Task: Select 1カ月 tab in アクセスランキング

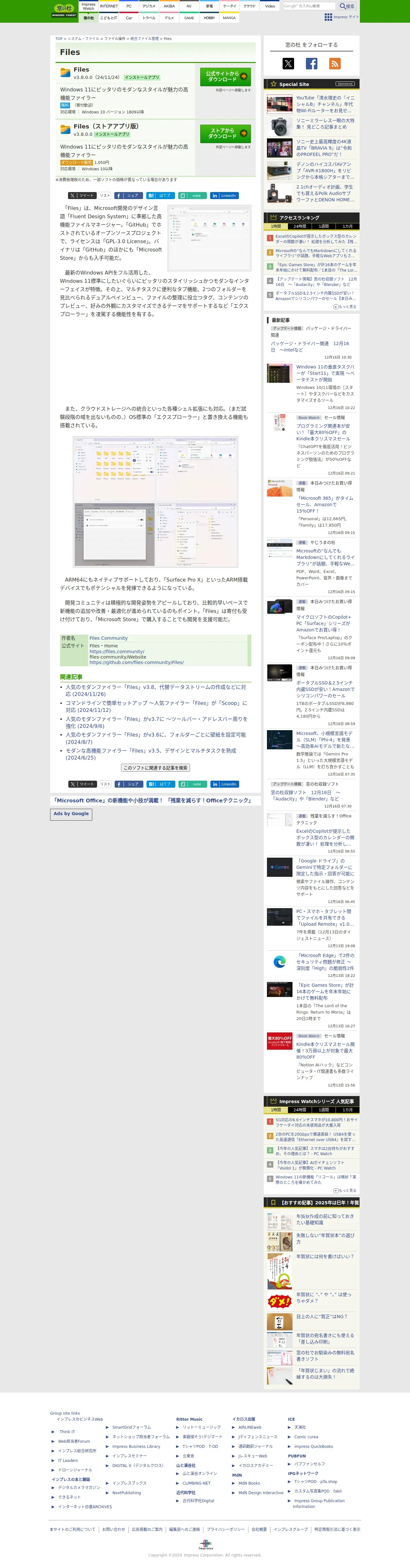Action: (x=347, y=227)
